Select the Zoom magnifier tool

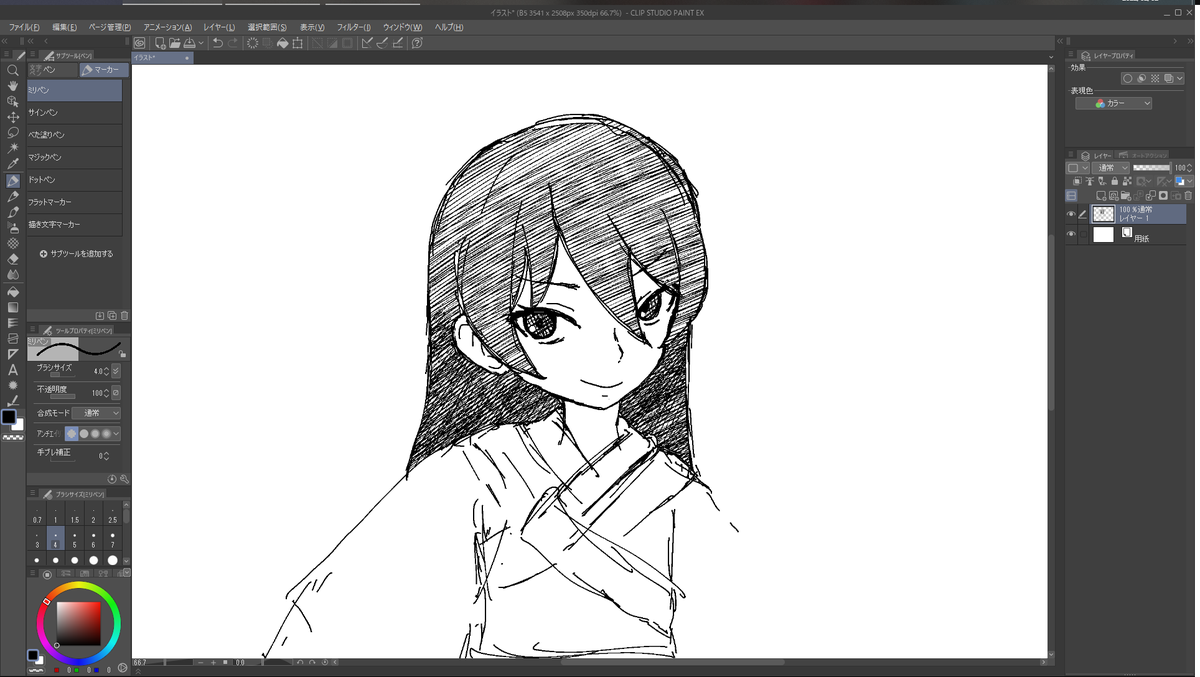pyautogui.click(x=13, y=71)
